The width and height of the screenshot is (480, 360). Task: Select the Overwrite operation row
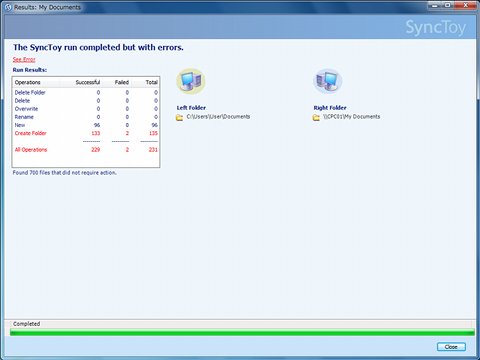86,109
